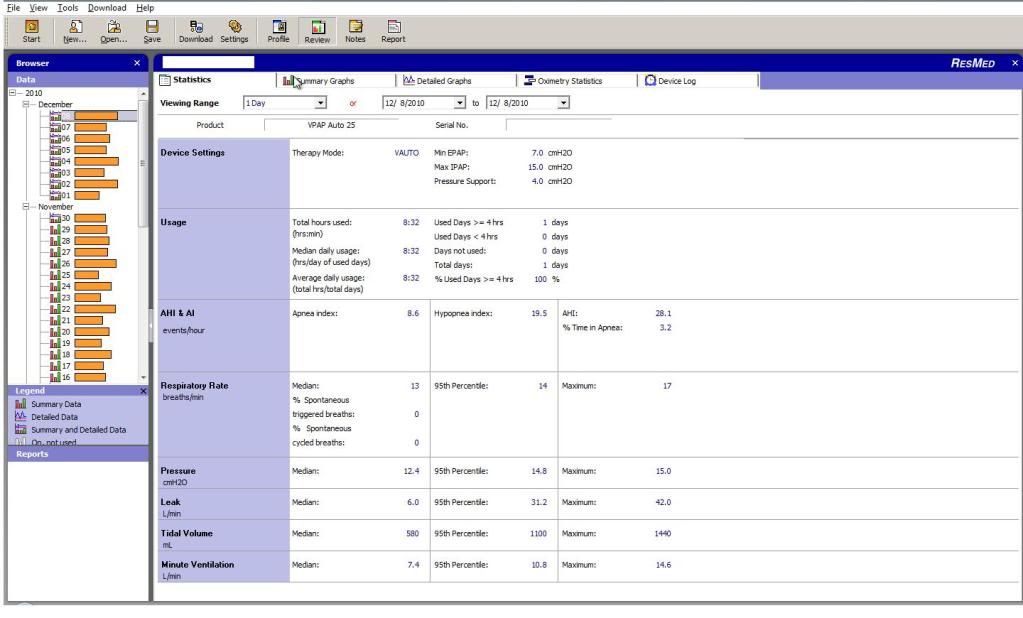Switch to the Statistics tab
Screen dimensions: 1023x618
[x=216, y=80]
